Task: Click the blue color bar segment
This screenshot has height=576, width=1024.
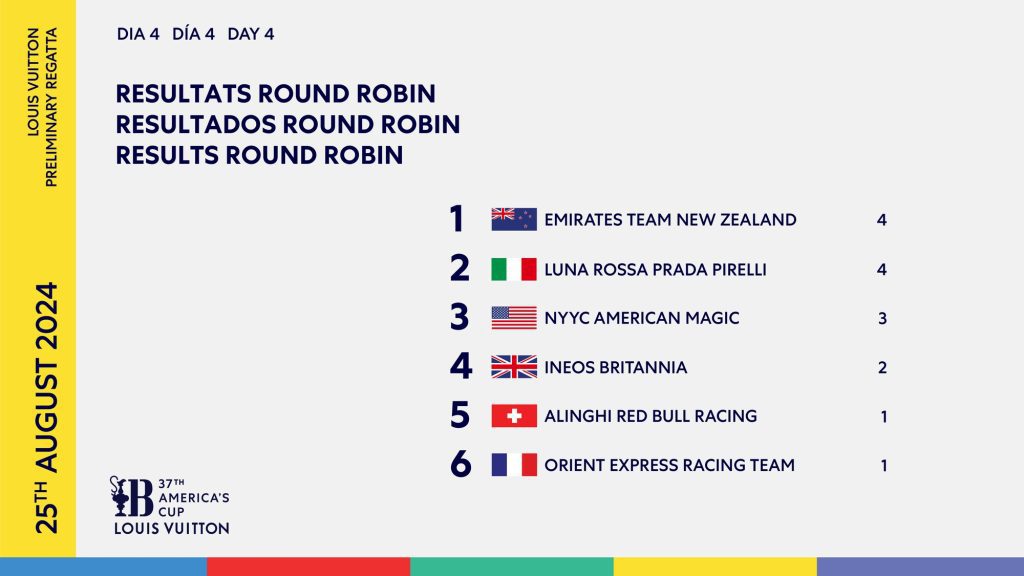Action: pos(103,567)
